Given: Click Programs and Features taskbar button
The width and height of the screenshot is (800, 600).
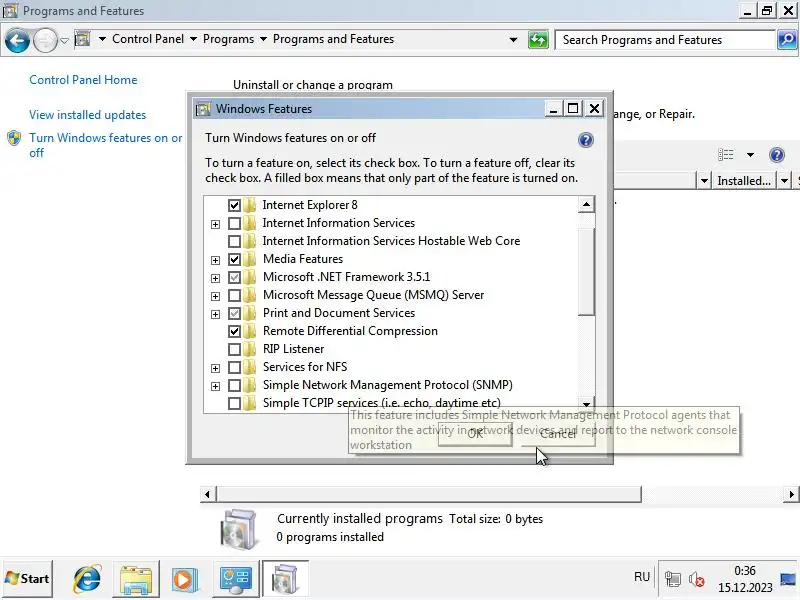Looking at the screenshot, I should tap(285, 579).
